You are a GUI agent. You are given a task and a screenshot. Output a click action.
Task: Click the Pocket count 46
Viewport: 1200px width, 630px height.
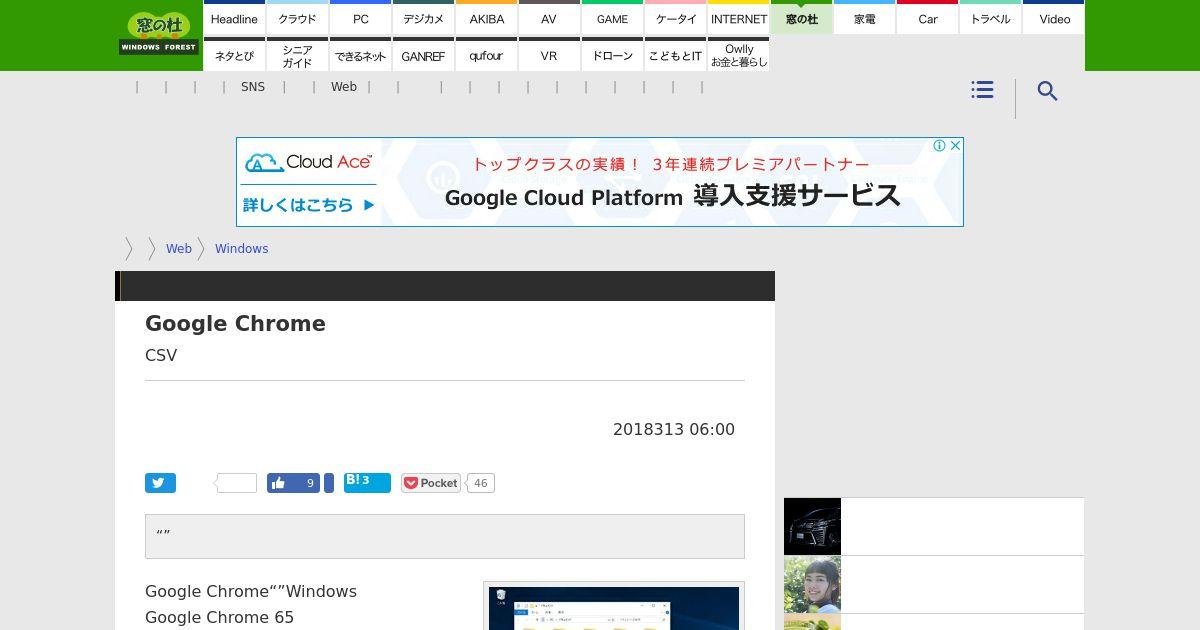(480, 483)
